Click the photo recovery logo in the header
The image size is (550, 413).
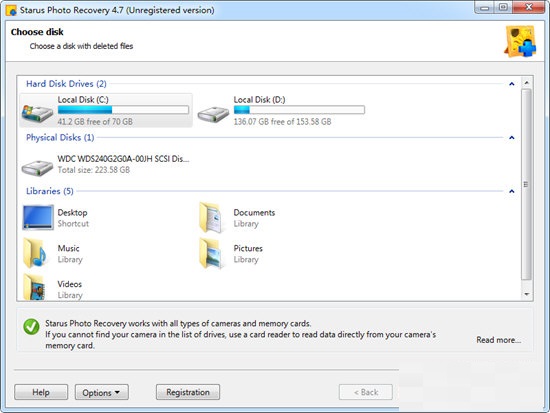coord(520,41)
